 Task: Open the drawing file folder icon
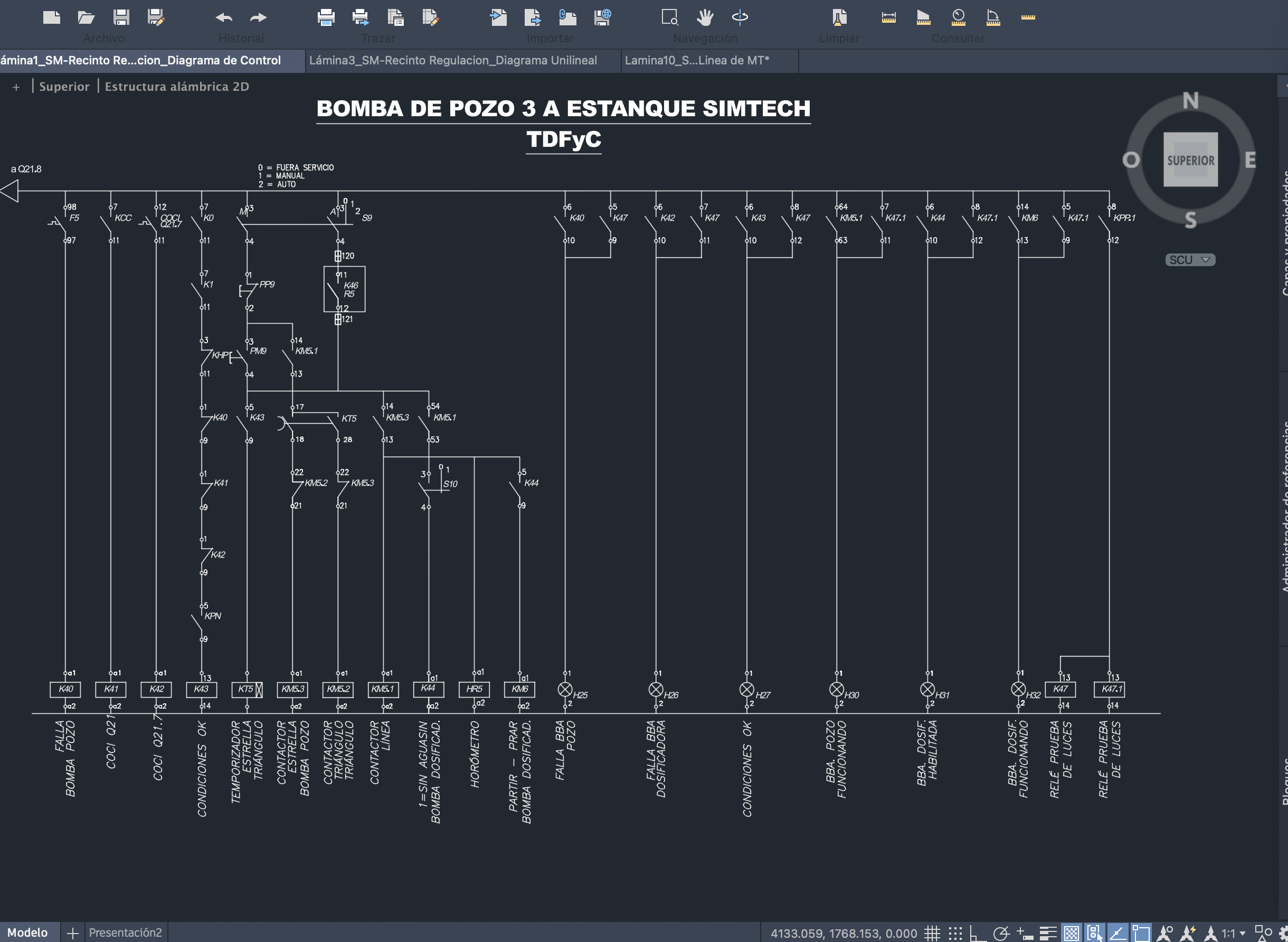tap(86, 17)
